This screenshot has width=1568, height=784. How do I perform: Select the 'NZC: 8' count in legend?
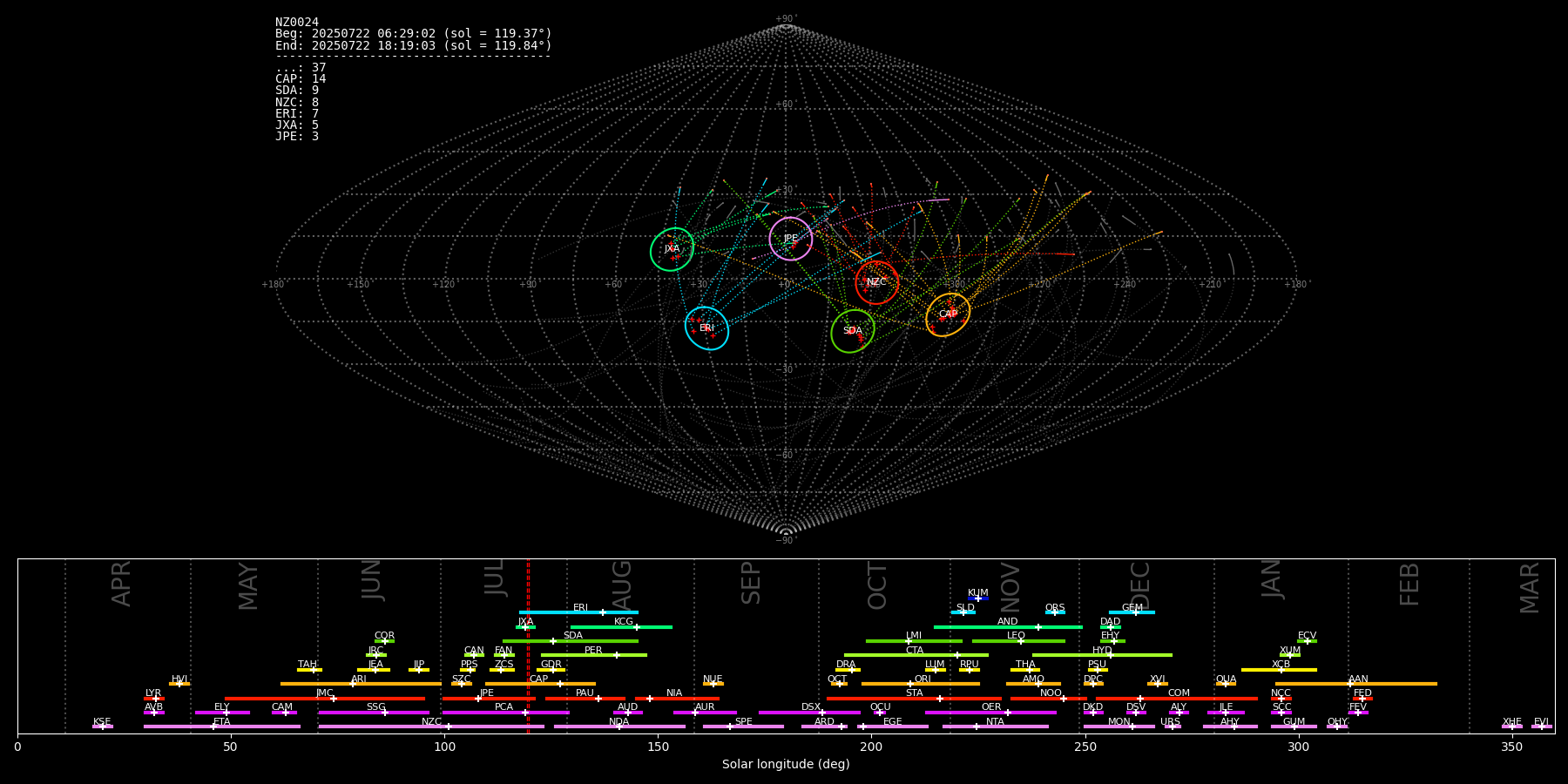tap(297, 103)
